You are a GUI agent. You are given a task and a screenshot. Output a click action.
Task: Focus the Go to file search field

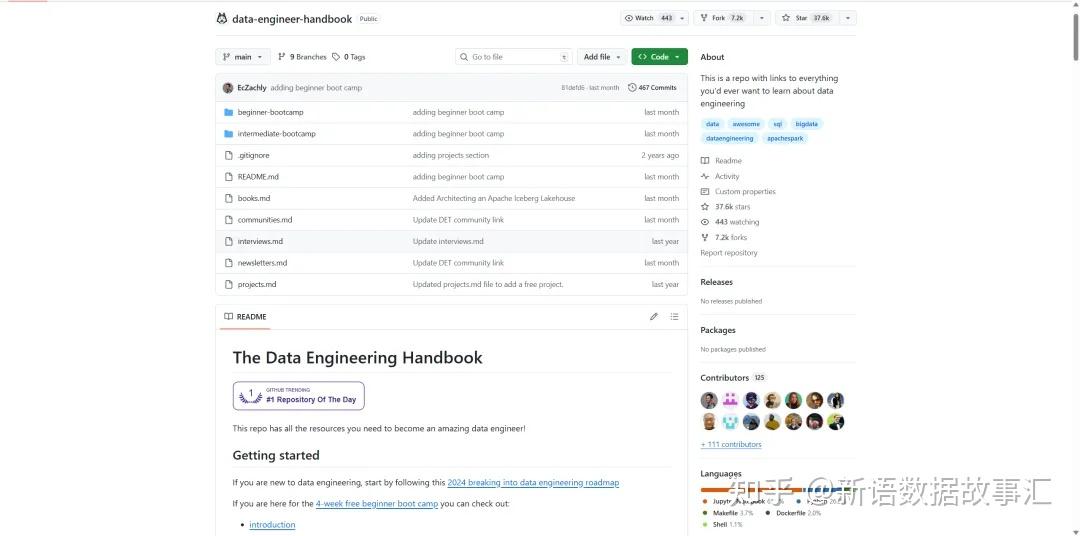tap(514, 57)
